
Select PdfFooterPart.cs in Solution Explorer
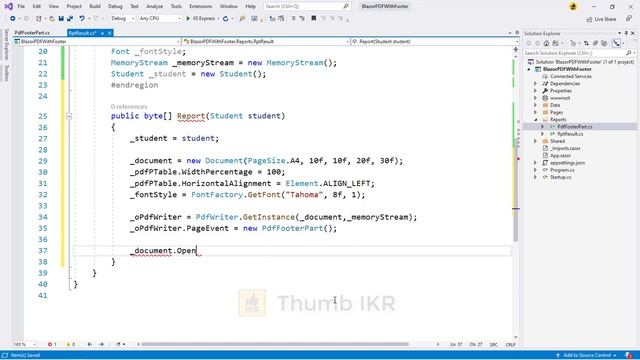tap(575, 127)
